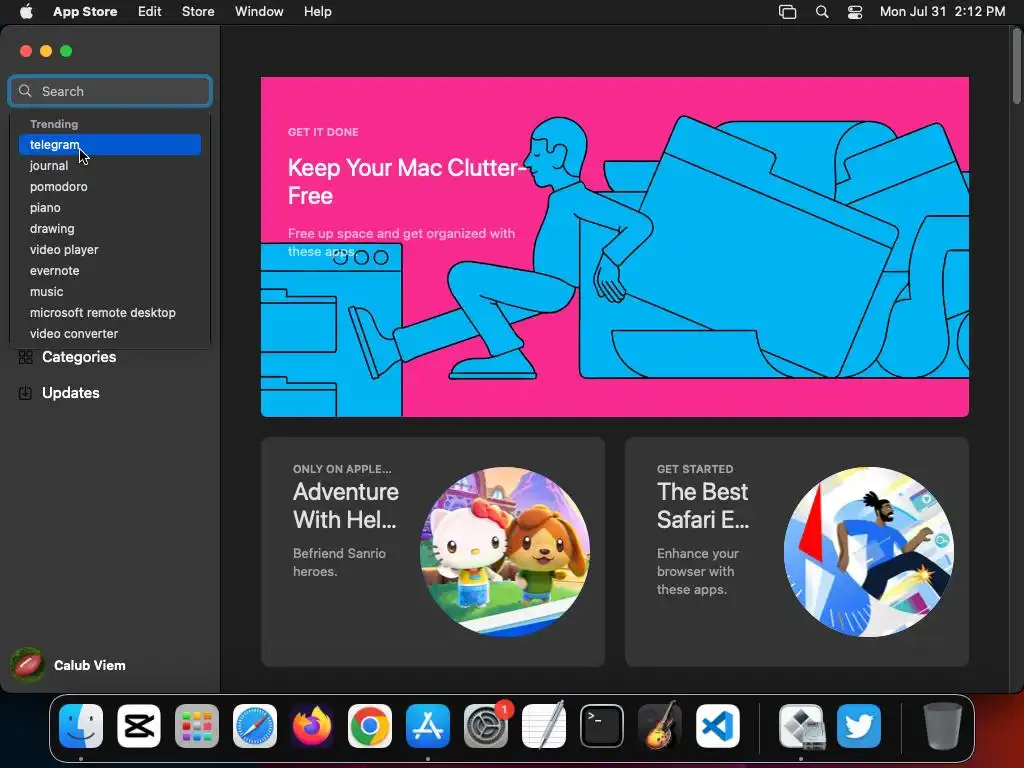Open Twitter from the Dock
Image resolution: width=1024 pixels, height=768 pixels.
(x=859, y=726)
